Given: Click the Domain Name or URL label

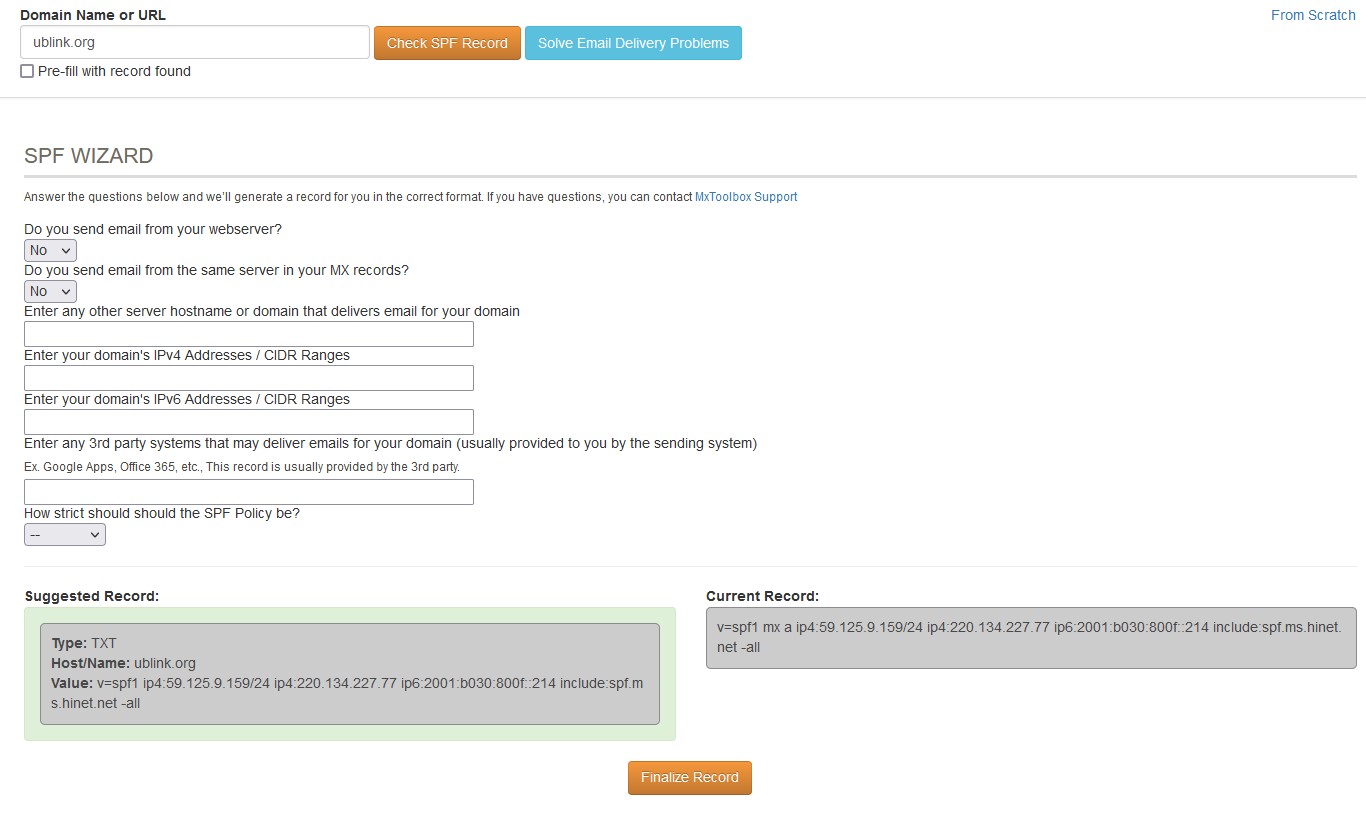Looking at the screenshot, I should (x=93, y=15).
